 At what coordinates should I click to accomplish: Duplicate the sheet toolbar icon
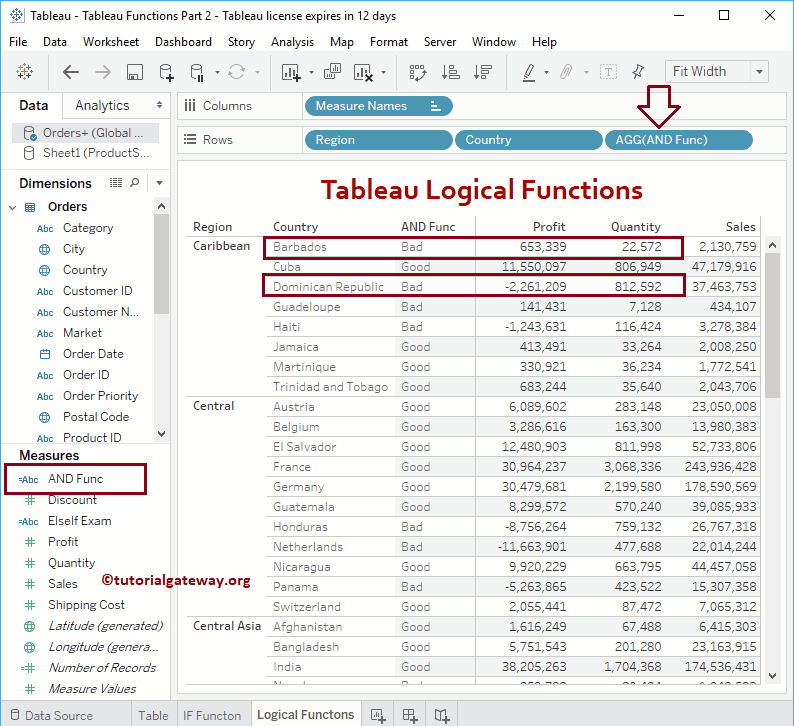point(332,72)
